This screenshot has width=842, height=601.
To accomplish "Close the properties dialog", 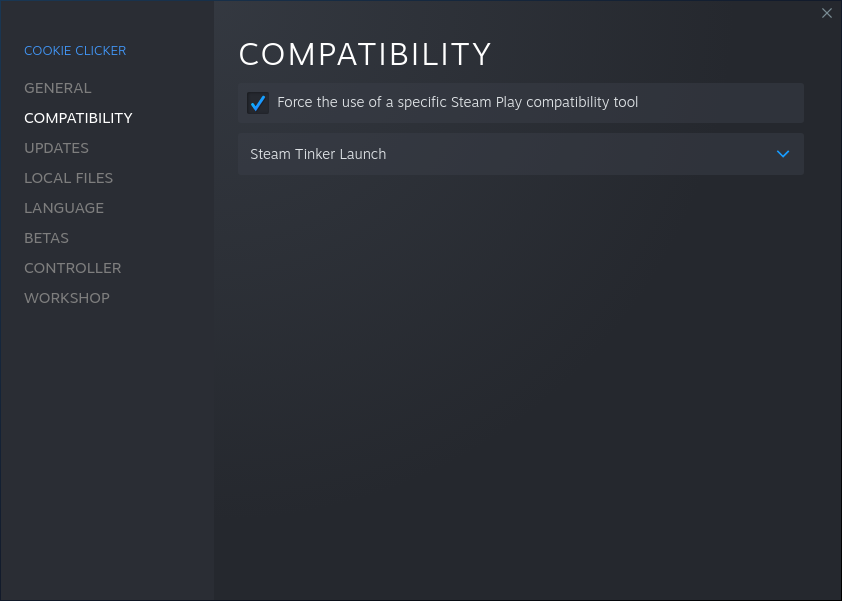I will pyautogui.click(x=827, y=13).
